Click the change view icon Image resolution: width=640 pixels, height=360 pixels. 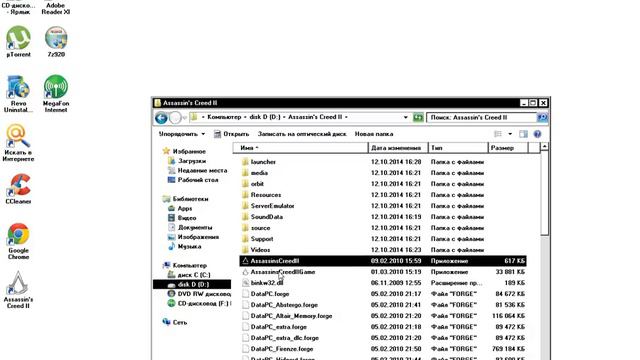[x=498, y=134]
